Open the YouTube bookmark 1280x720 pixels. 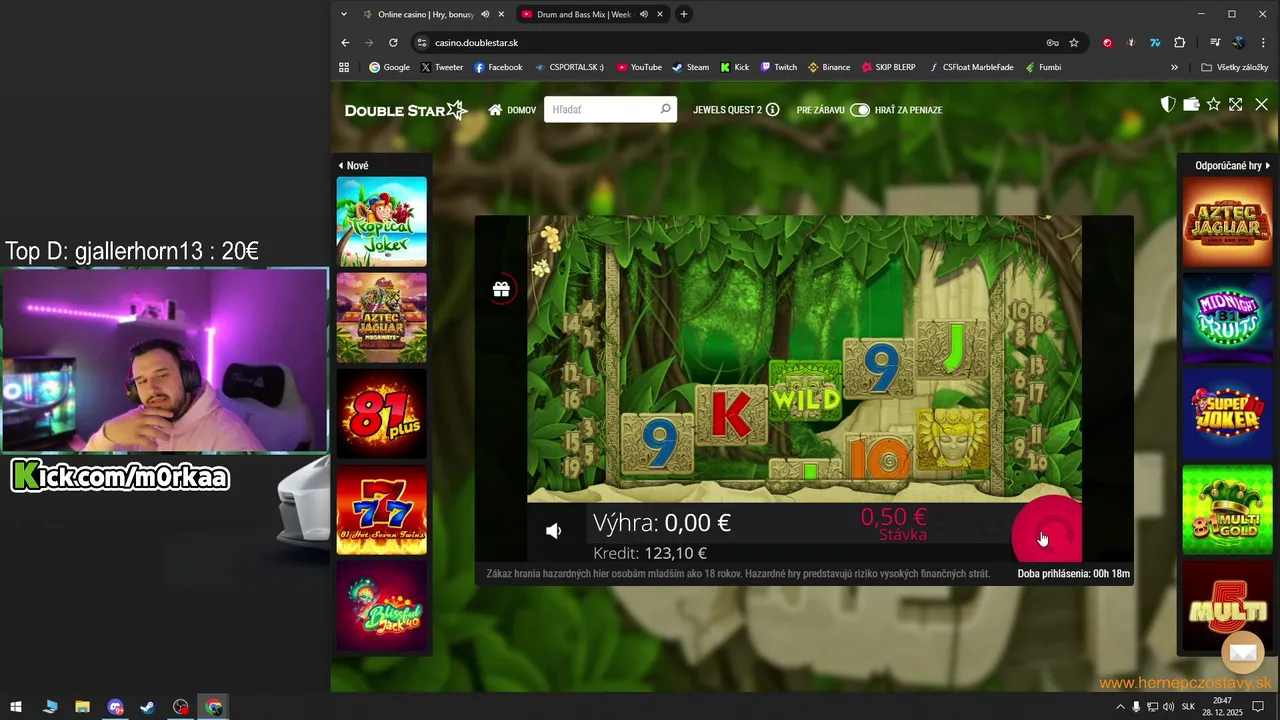pos(639,67)
